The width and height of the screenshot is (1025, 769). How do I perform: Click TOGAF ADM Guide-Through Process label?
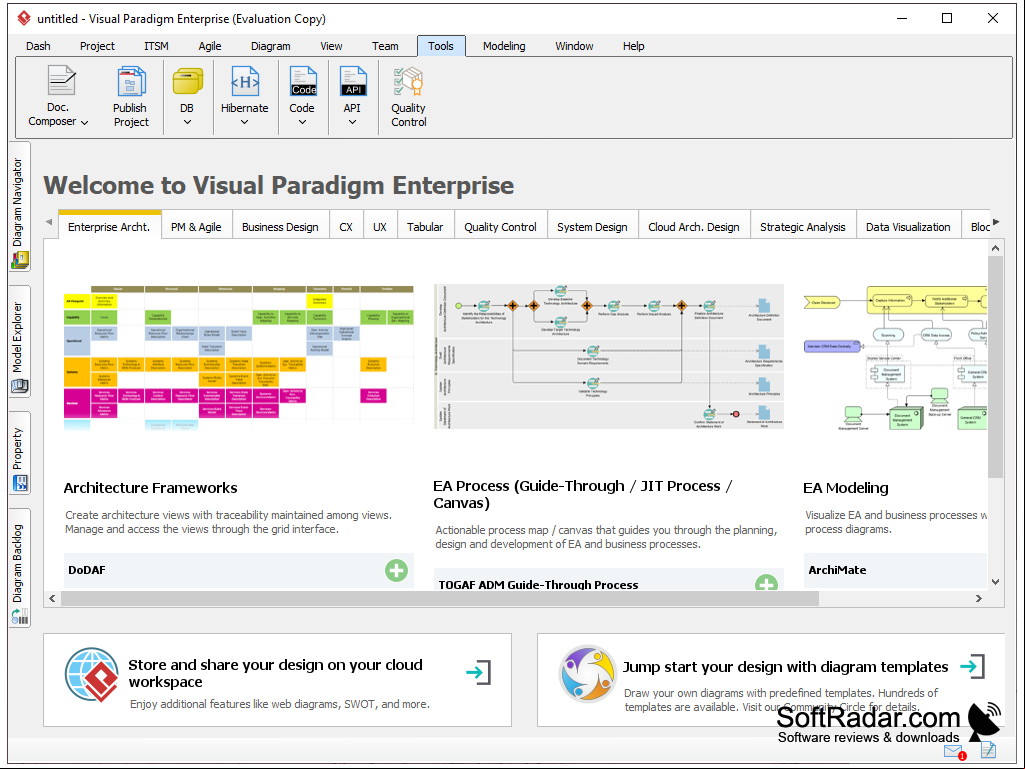(x=538, y=585)
